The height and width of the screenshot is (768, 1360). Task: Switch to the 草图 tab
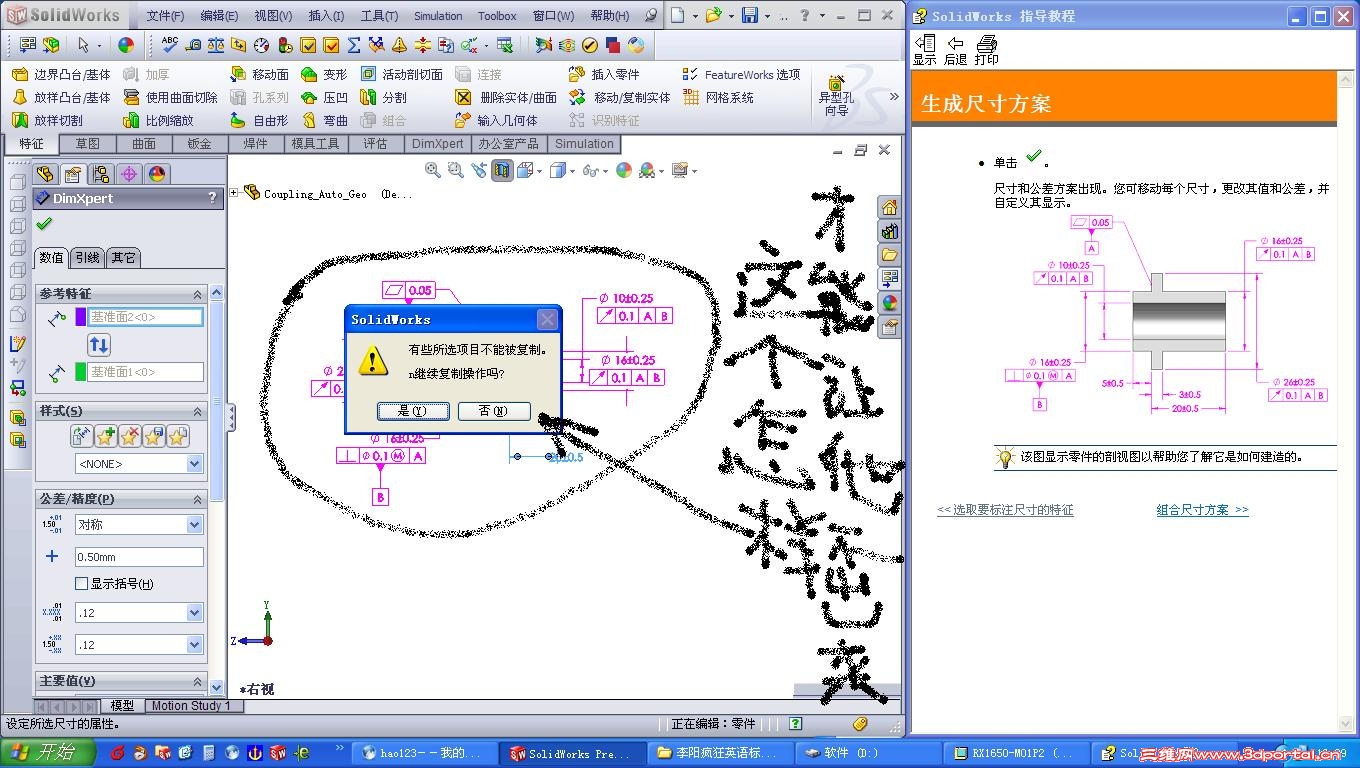[x=88, y=144]
